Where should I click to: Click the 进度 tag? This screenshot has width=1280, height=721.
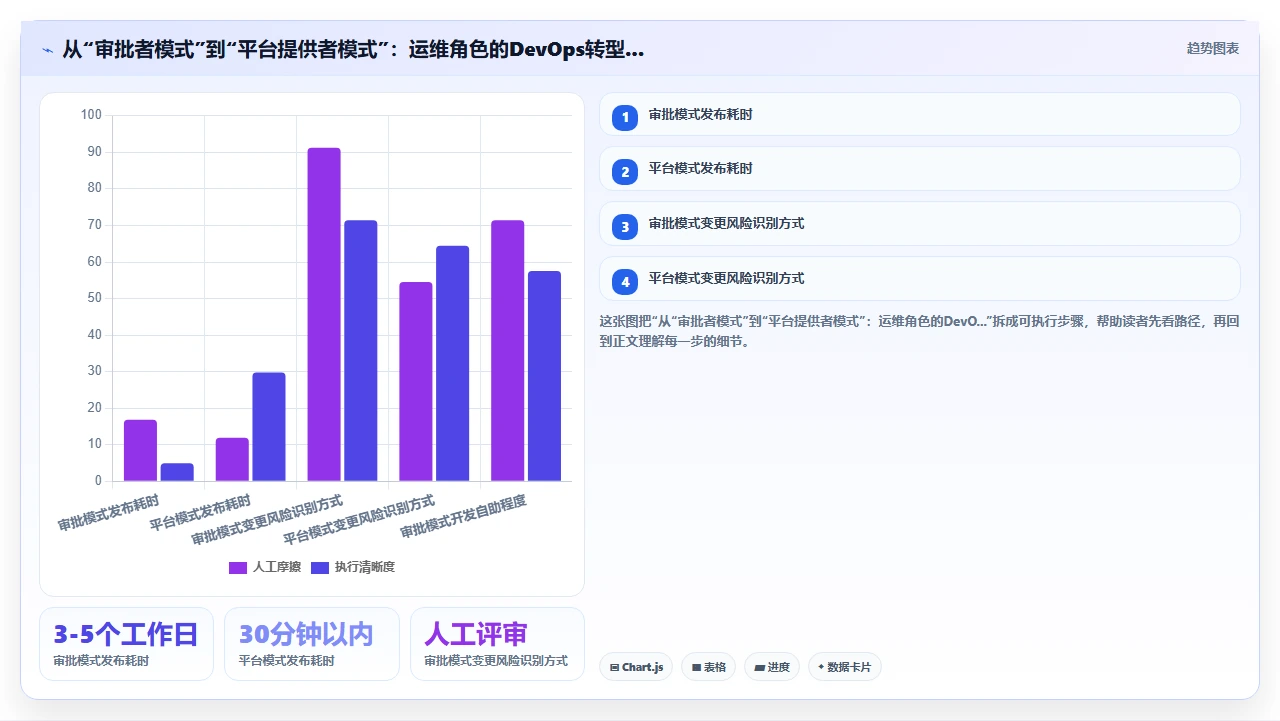[772, 667]
